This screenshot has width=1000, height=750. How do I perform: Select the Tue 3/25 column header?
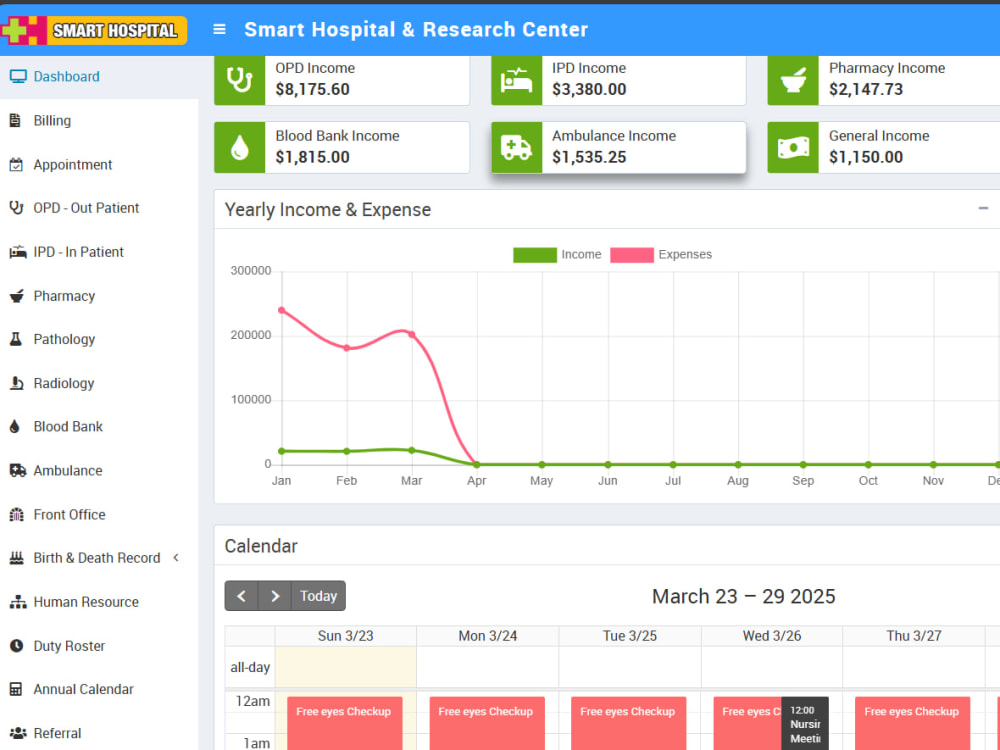tap(630, 636)
